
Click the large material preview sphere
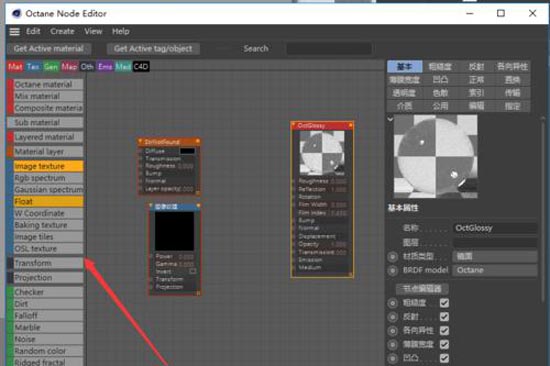pos(435,156)
